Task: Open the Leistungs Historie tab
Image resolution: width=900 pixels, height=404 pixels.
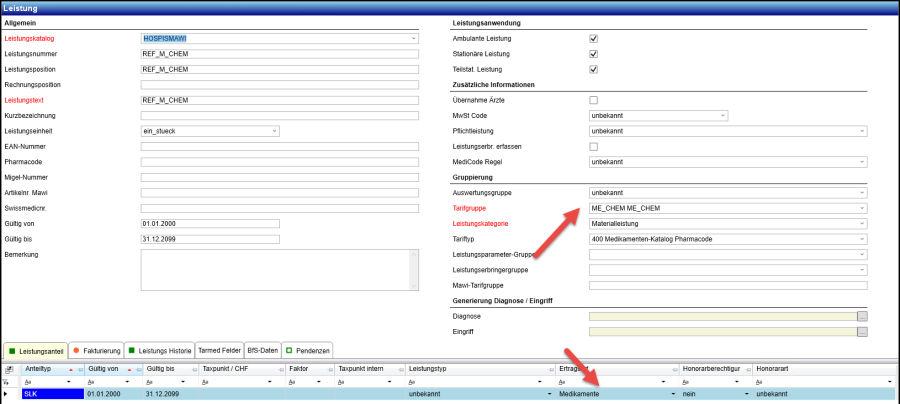Action: click(158, 350)
